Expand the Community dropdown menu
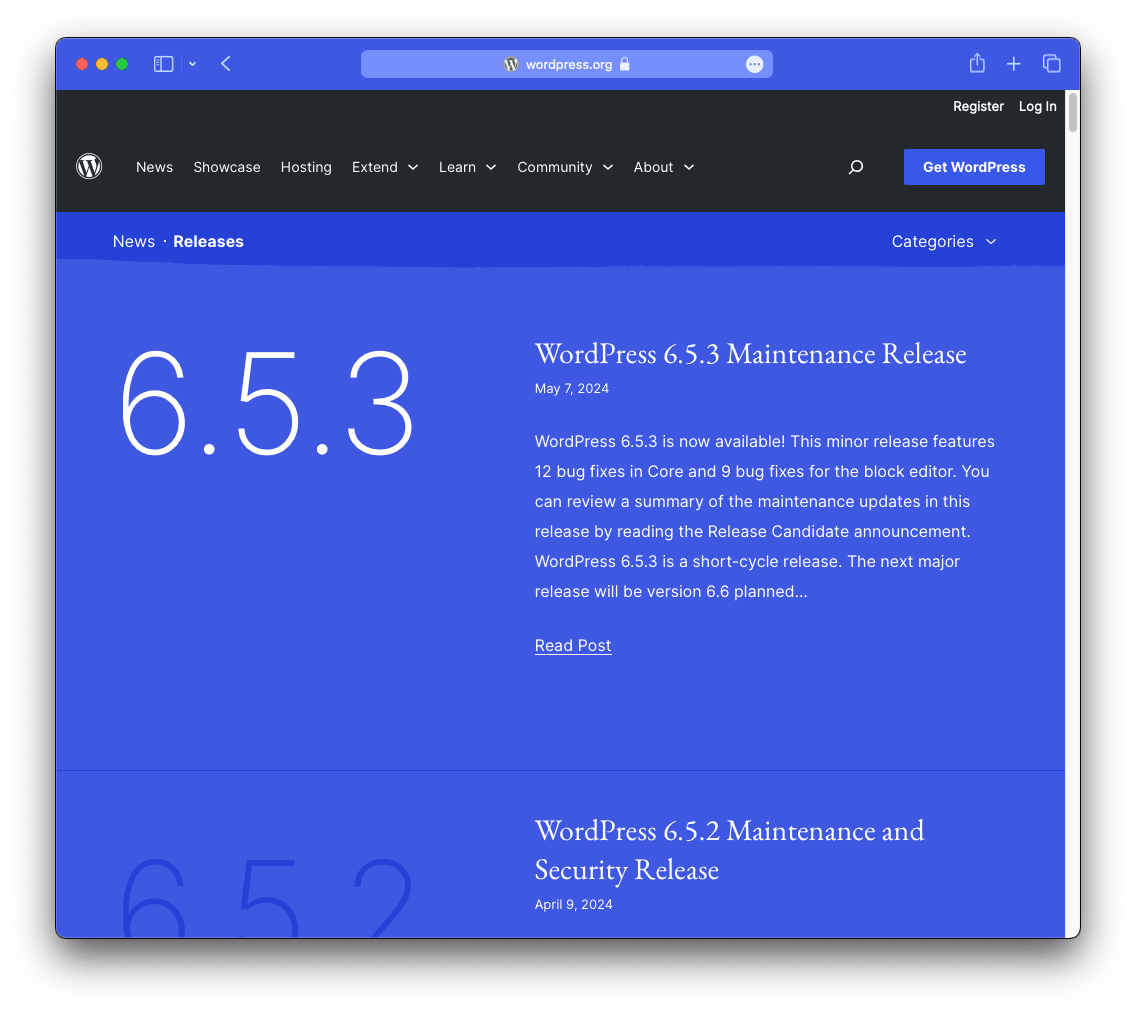Image resolution: width=1136 pixels, height=1012 pixels. coord(565,167)
